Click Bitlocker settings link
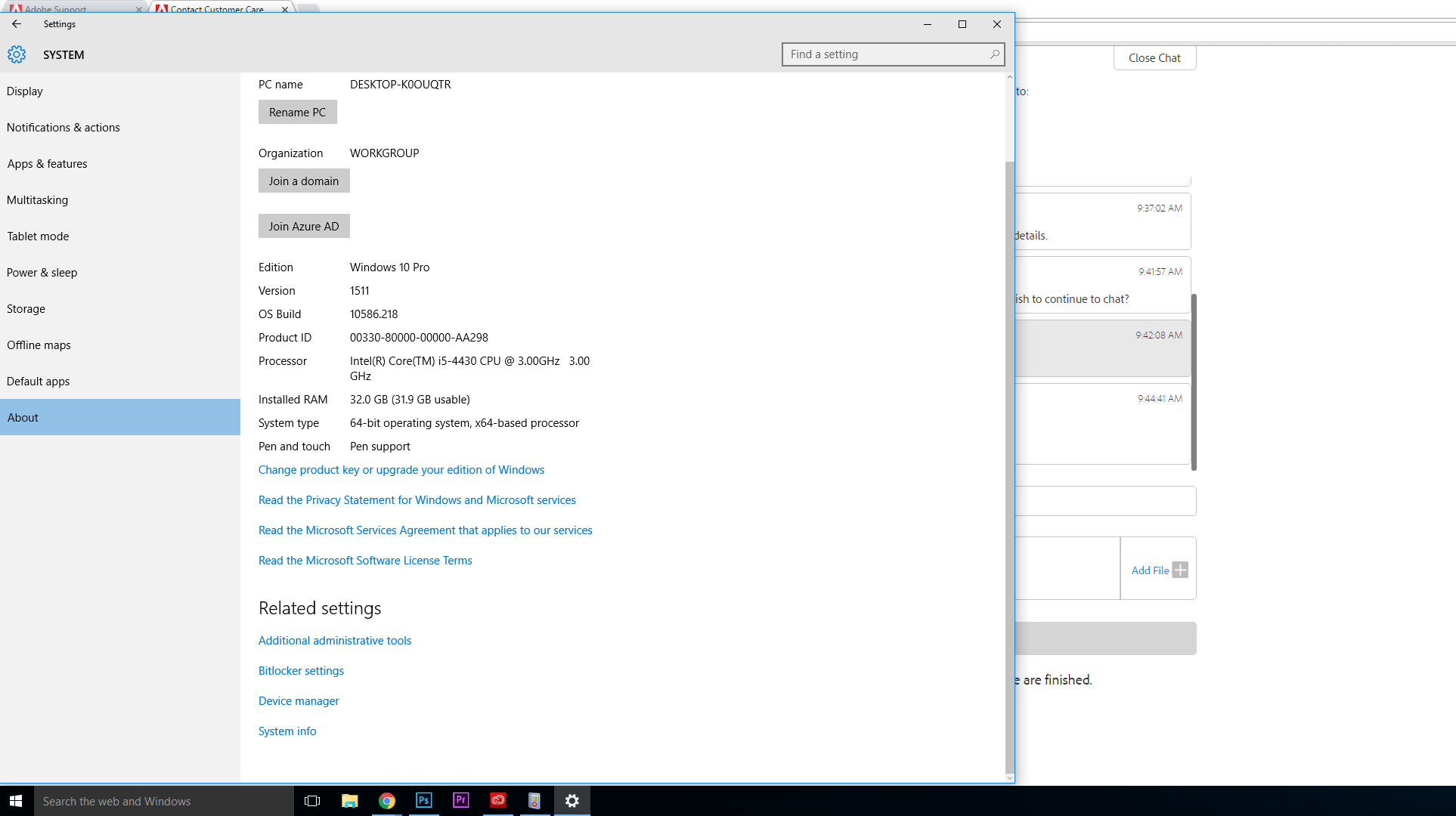Image resolution: width=1456 pixels, height=816 pixels. (301, 670)
